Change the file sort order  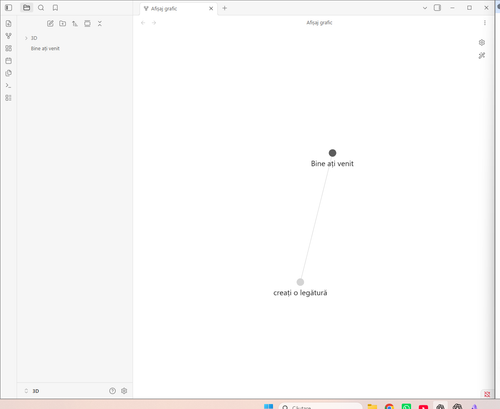coord(75,23)
